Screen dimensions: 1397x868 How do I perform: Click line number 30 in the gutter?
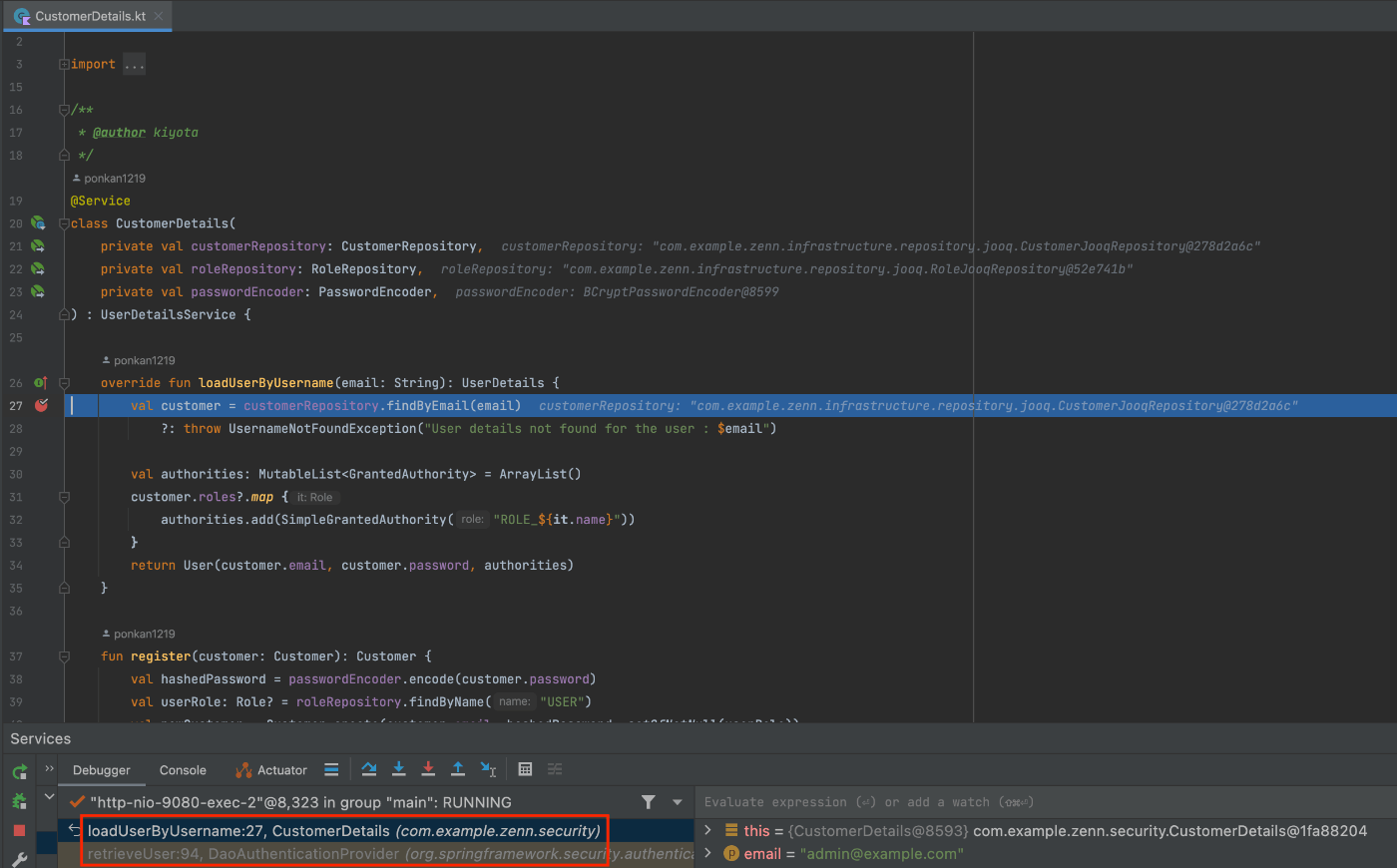(x=16, y=474)
